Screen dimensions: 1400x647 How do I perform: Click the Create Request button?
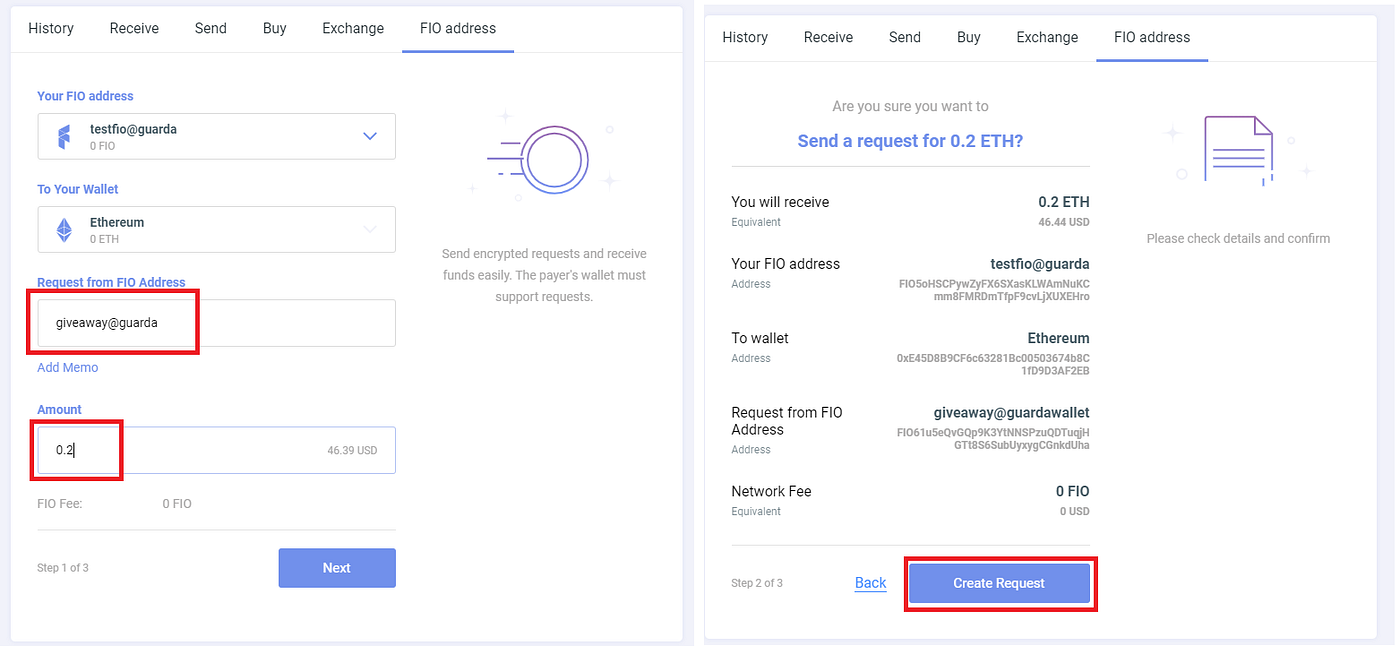coord(999,583)
